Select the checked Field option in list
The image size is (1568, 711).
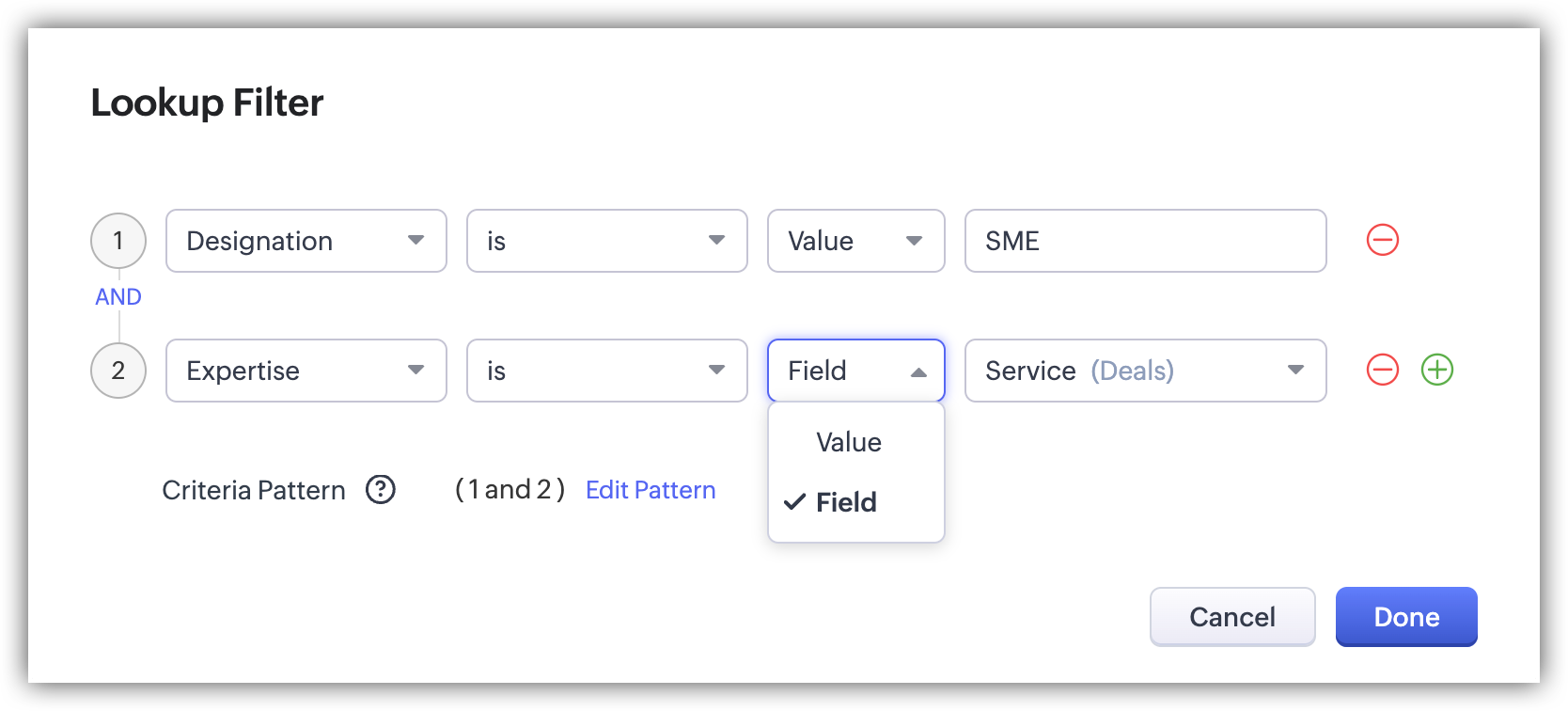[846, 502]
